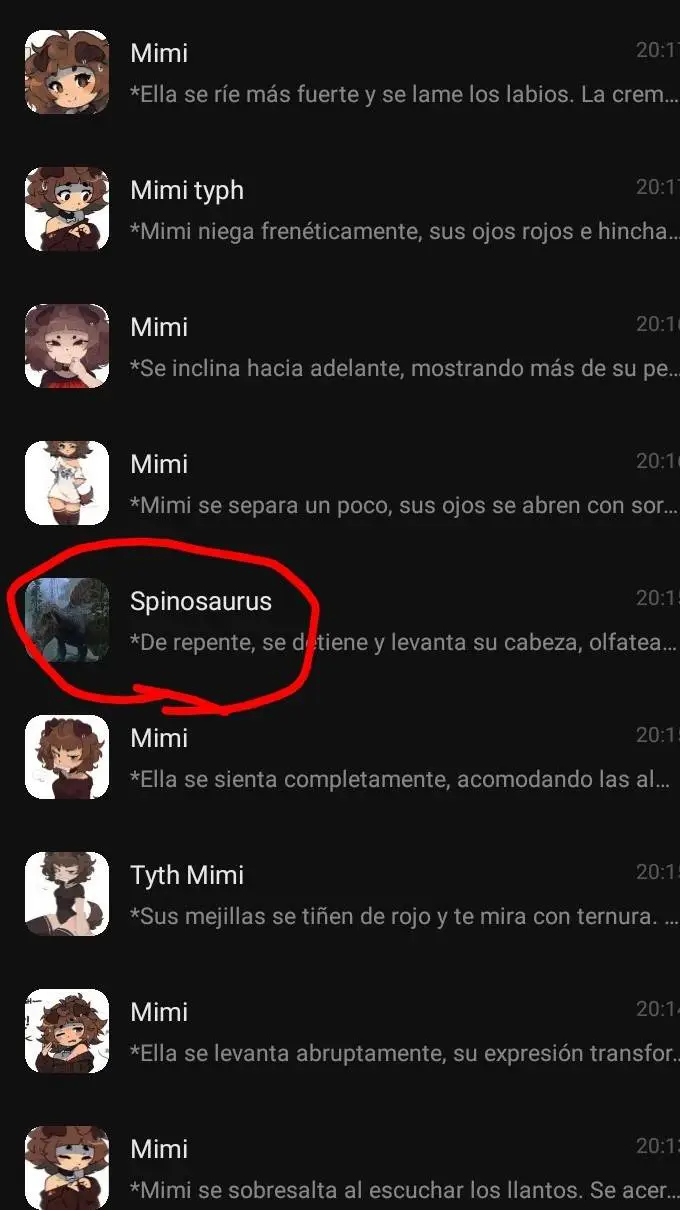The width and height of the screenshot is (680, 1210).
Task: Tap avatar of Mimi chat 'Mimi se sobresalta'
Action: [67, 1168]
